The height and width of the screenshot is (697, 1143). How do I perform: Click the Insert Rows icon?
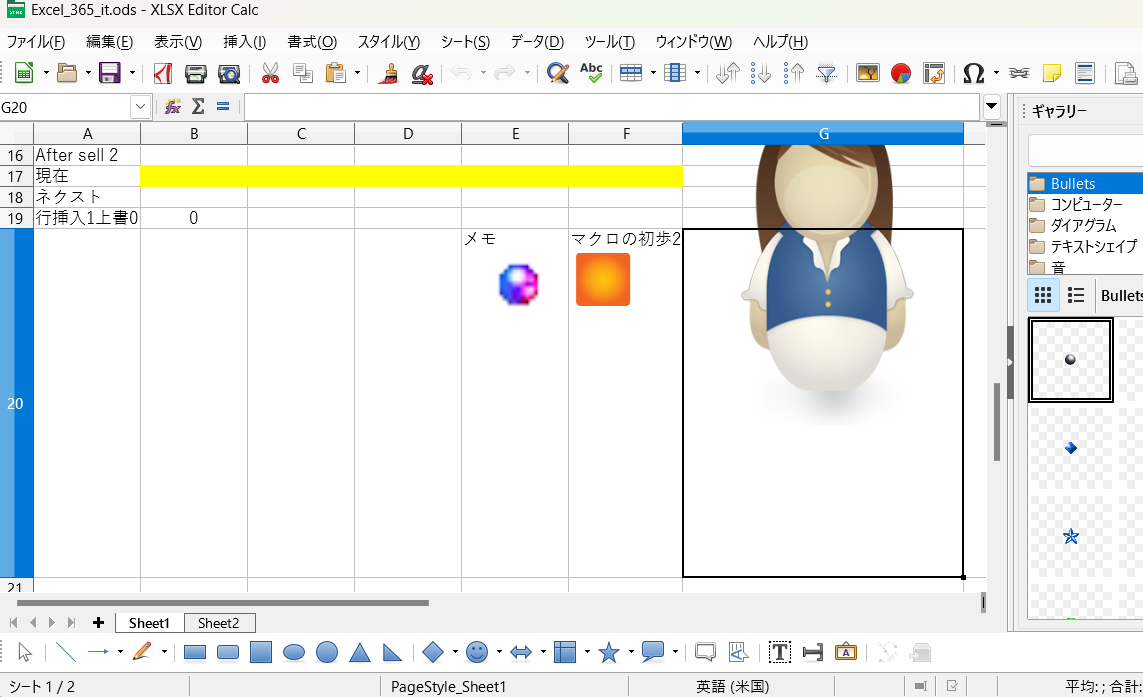[x=631, y=73]
